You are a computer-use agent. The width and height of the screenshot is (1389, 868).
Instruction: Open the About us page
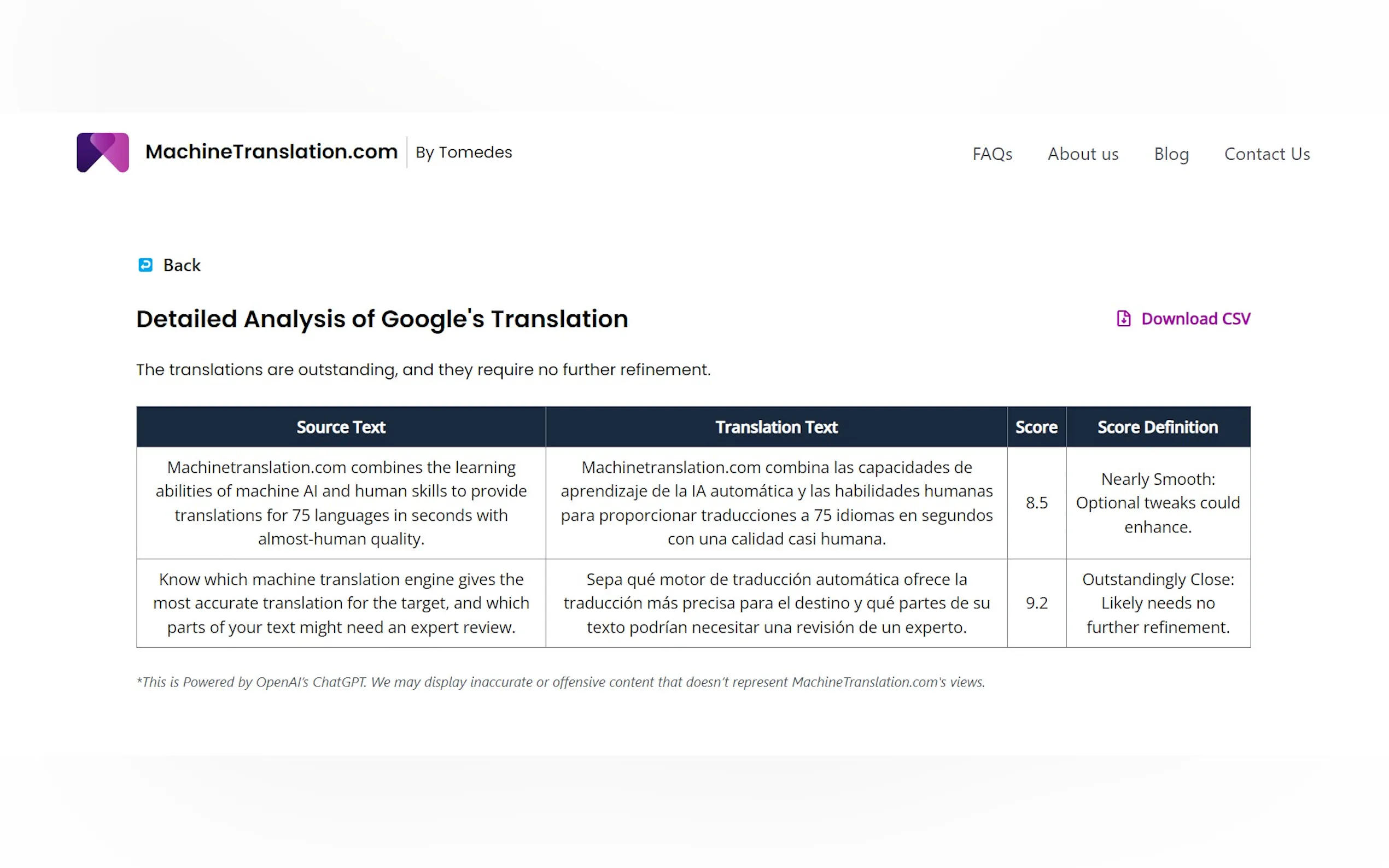coord(1082,154)
